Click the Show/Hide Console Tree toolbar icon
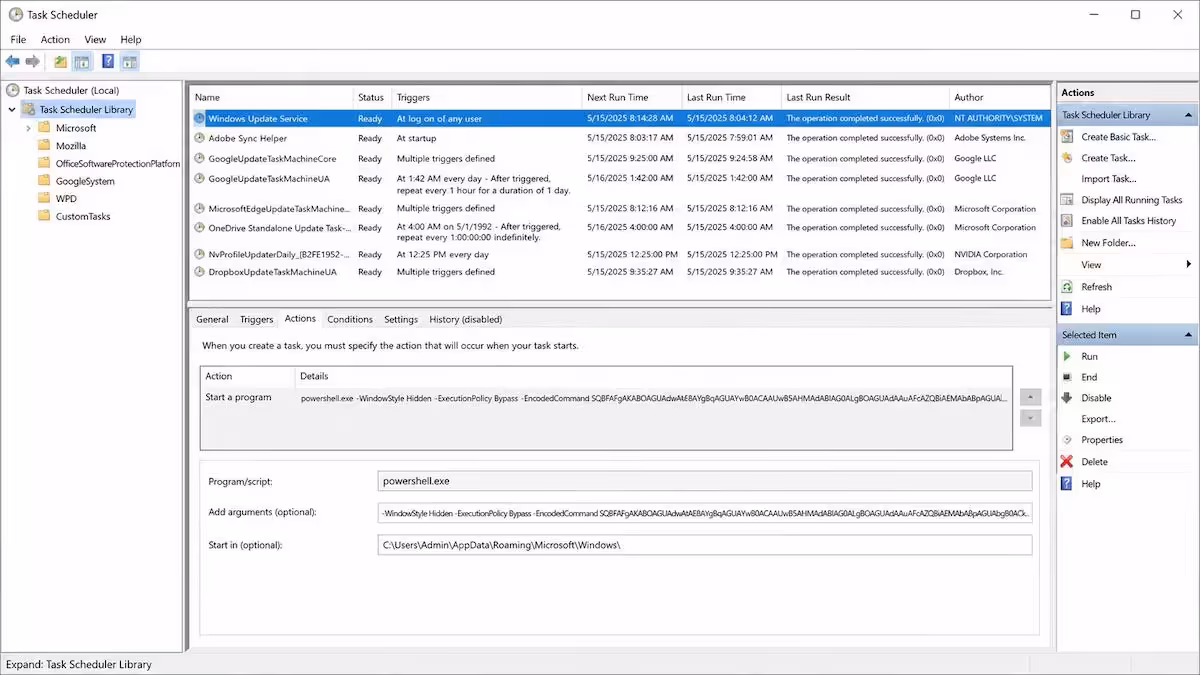 [82, 62]
